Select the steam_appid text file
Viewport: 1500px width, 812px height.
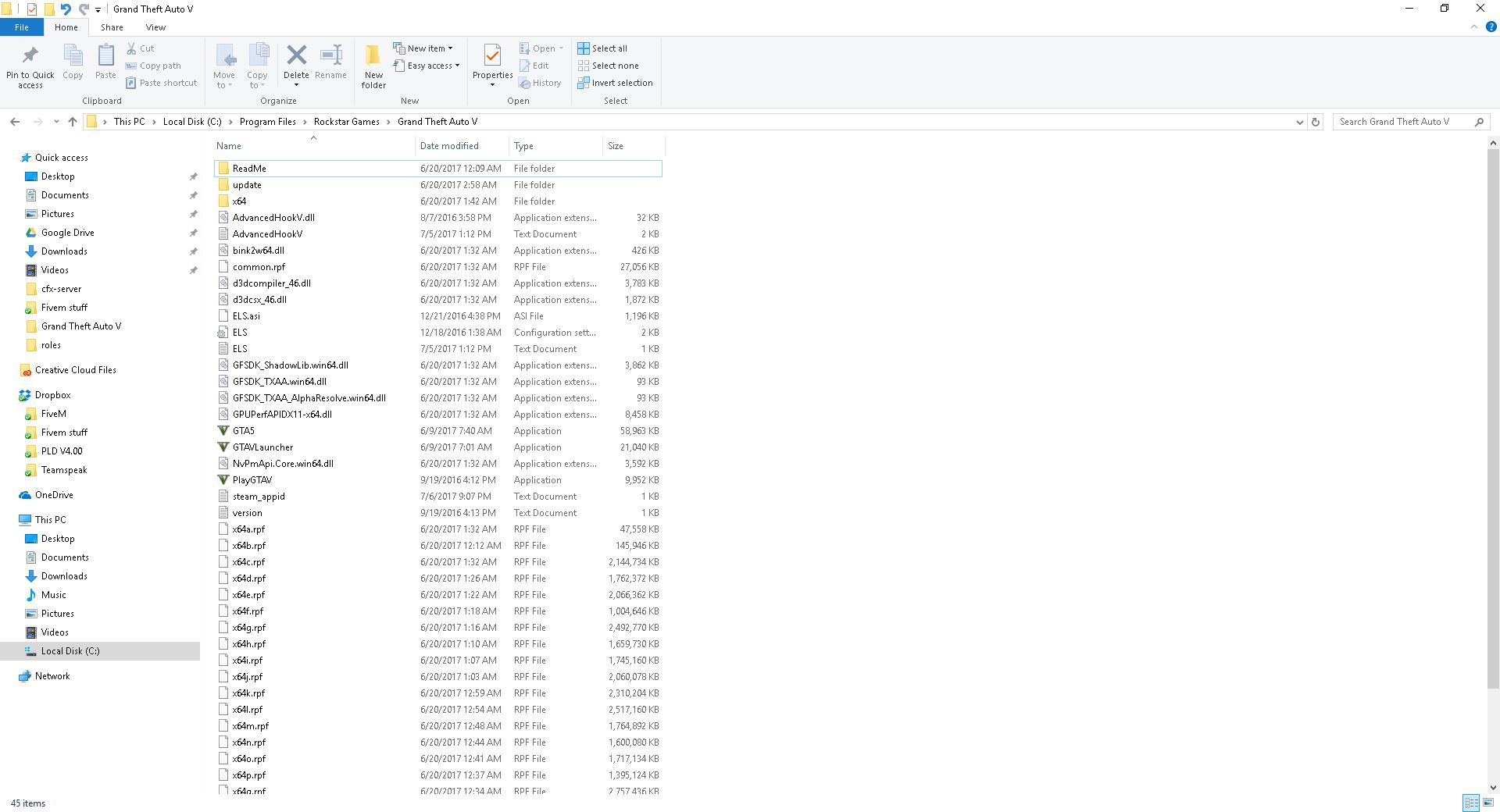coord(437,497)
